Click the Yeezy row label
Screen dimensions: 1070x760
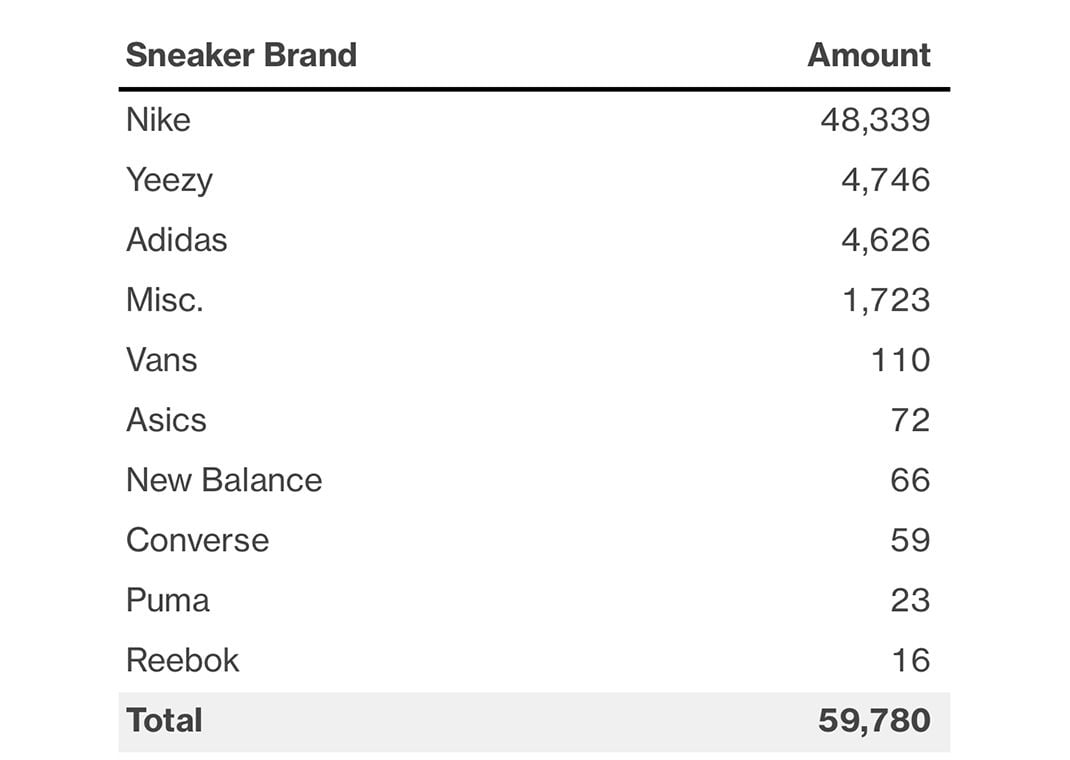tap(169, 180)
